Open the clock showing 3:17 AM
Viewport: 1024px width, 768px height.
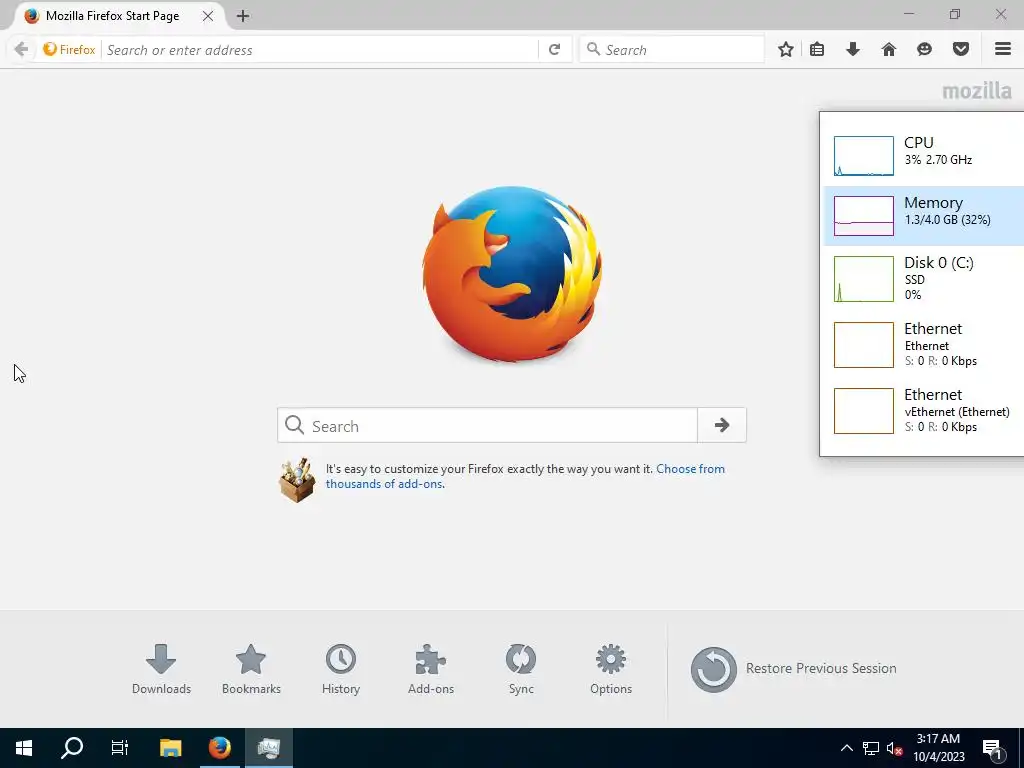938,748
